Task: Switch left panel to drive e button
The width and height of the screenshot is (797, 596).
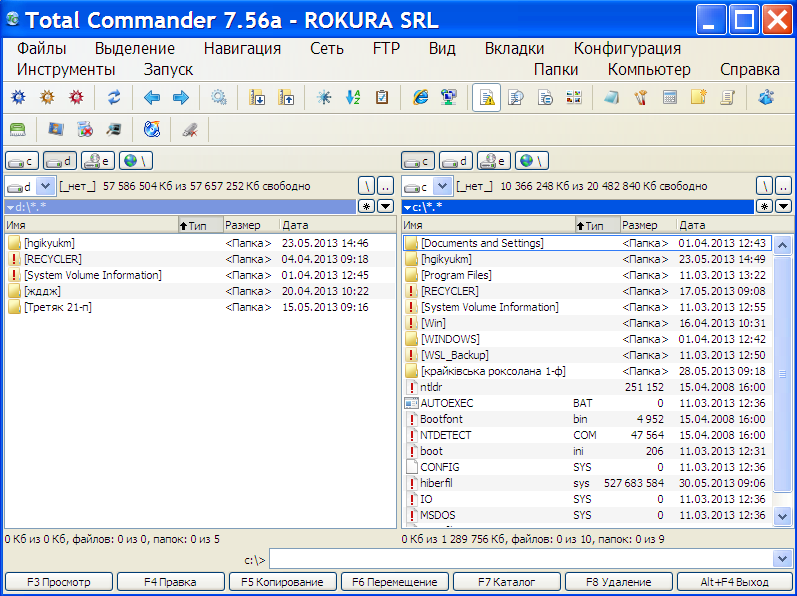Action: click(98, 161)
